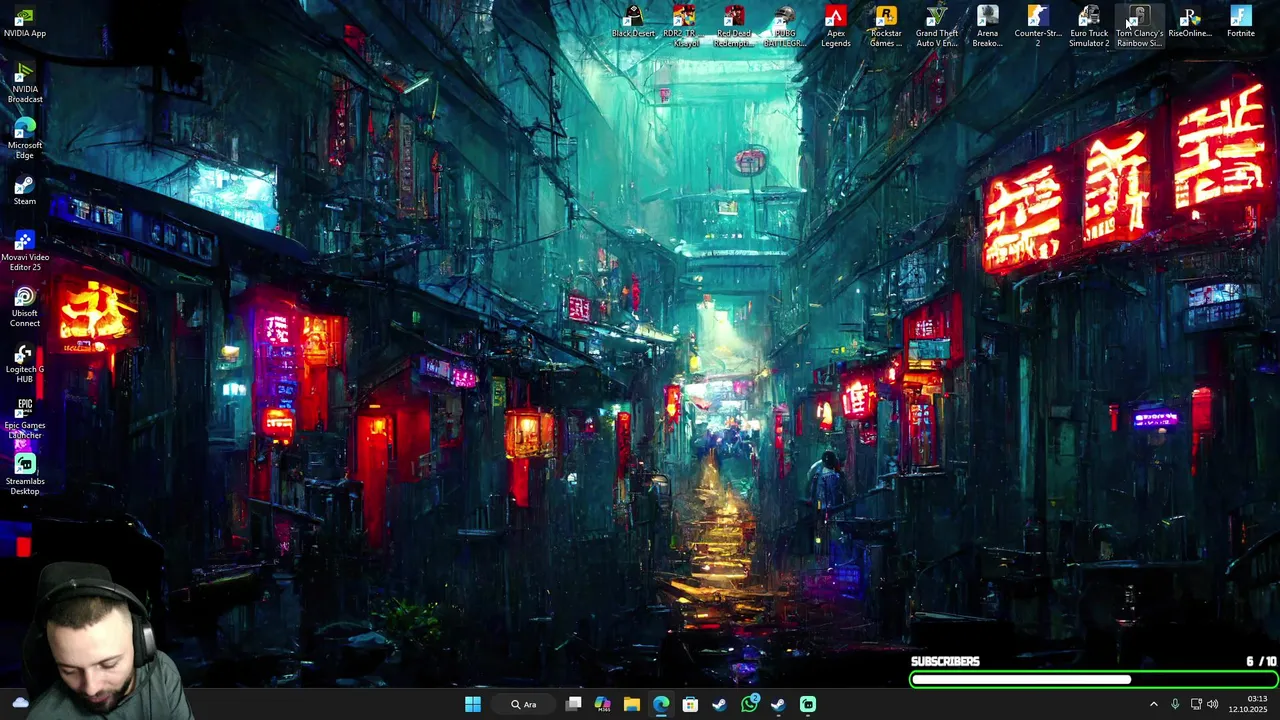Viewport: 1280px width, 720px height.
Task: Click the volume speaker tray icon
Action: (x=1213, y=704)
